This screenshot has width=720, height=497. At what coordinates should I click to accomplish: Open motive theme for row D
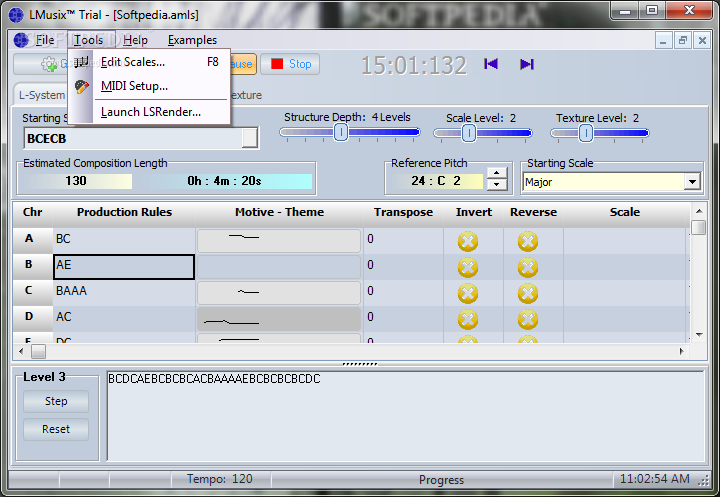click(279, 319)
